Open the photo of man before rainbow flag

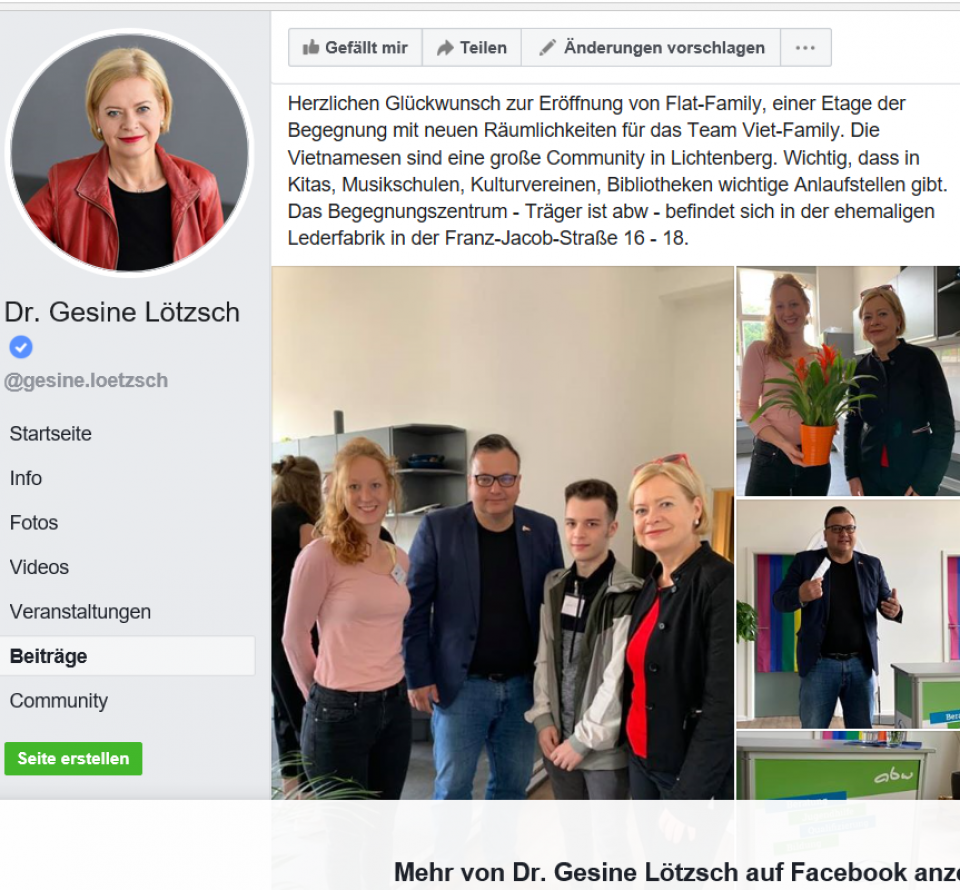tap(848, 614)
